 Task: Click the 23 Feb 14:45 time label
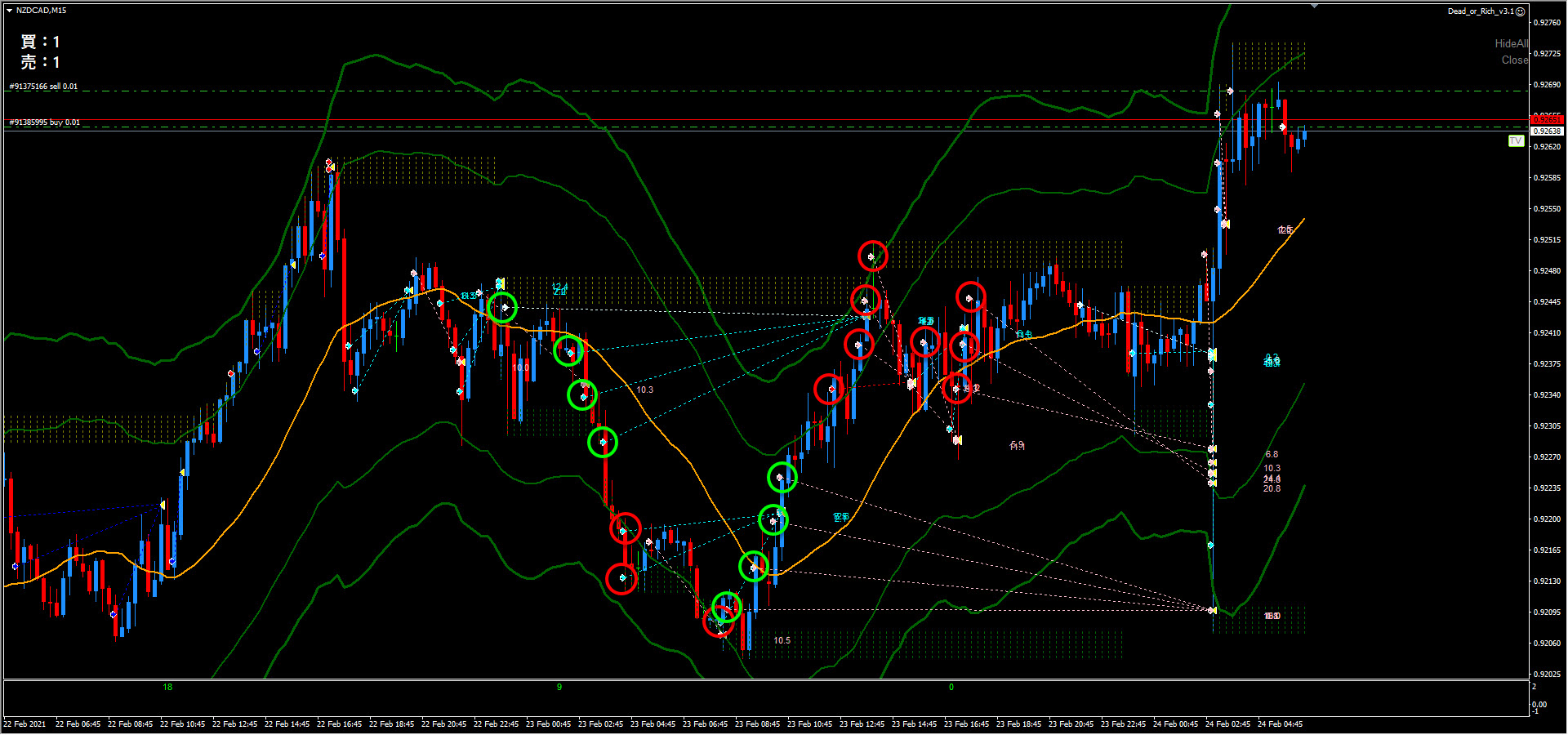point(915,724)
